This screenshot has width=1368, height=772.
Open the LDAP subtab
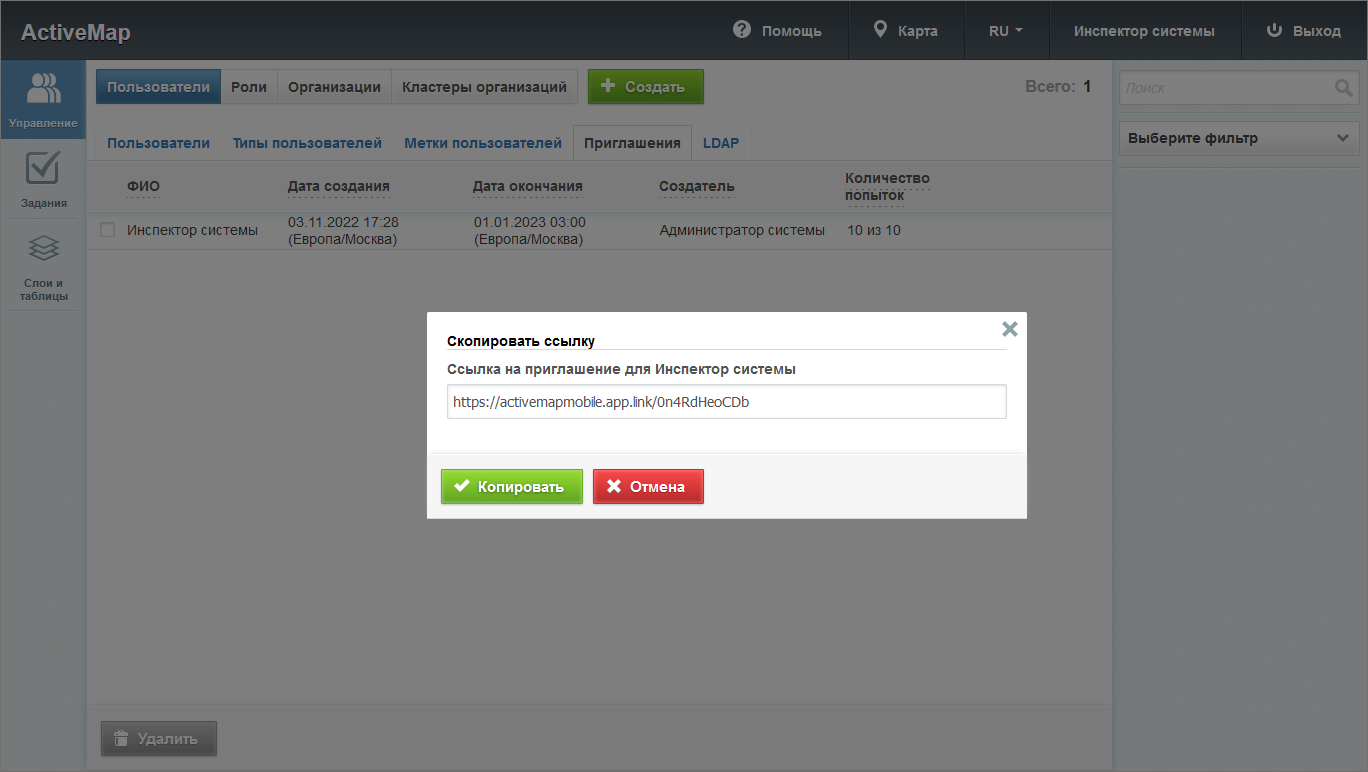click(x=720, y=143)
